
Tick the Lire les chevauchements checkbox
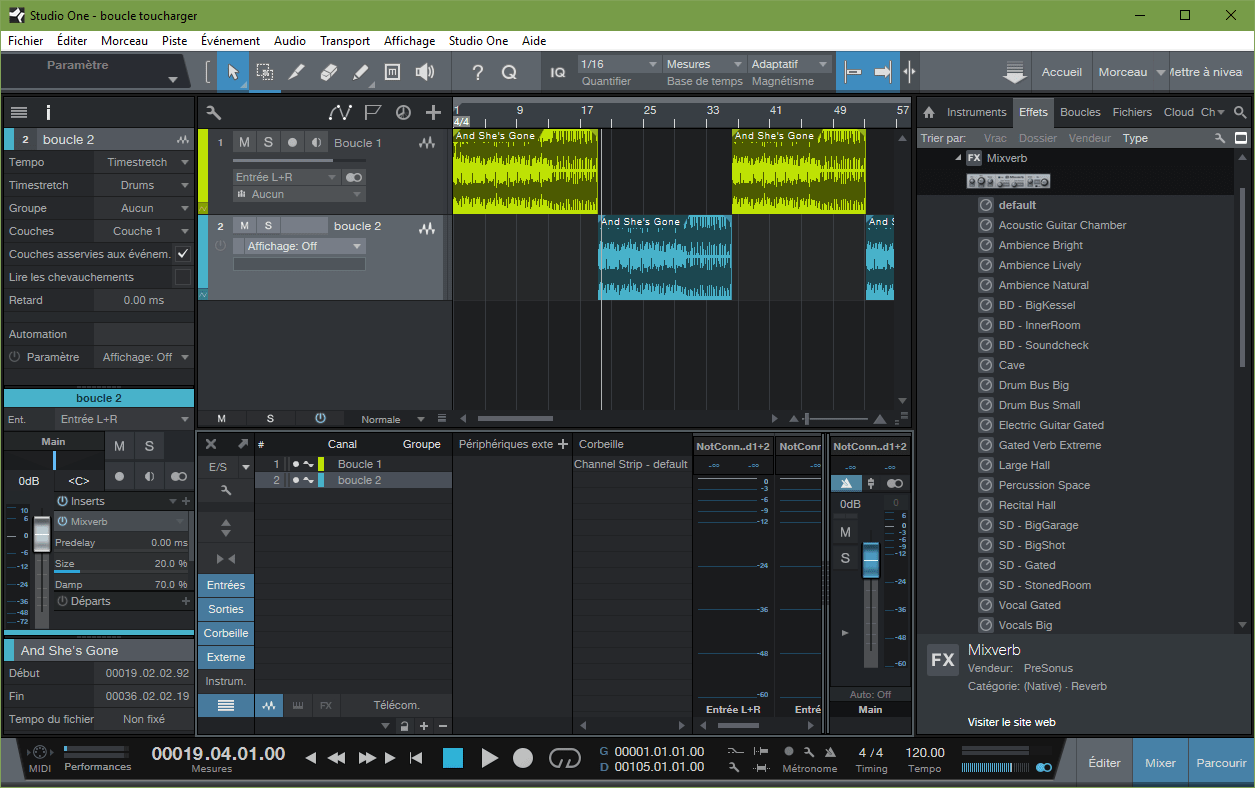tap(183, 277)
